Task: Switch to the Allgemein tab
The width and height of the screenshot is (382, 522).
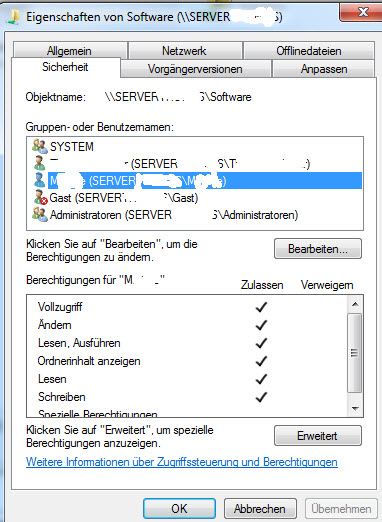Action: (x=69, y=51)
